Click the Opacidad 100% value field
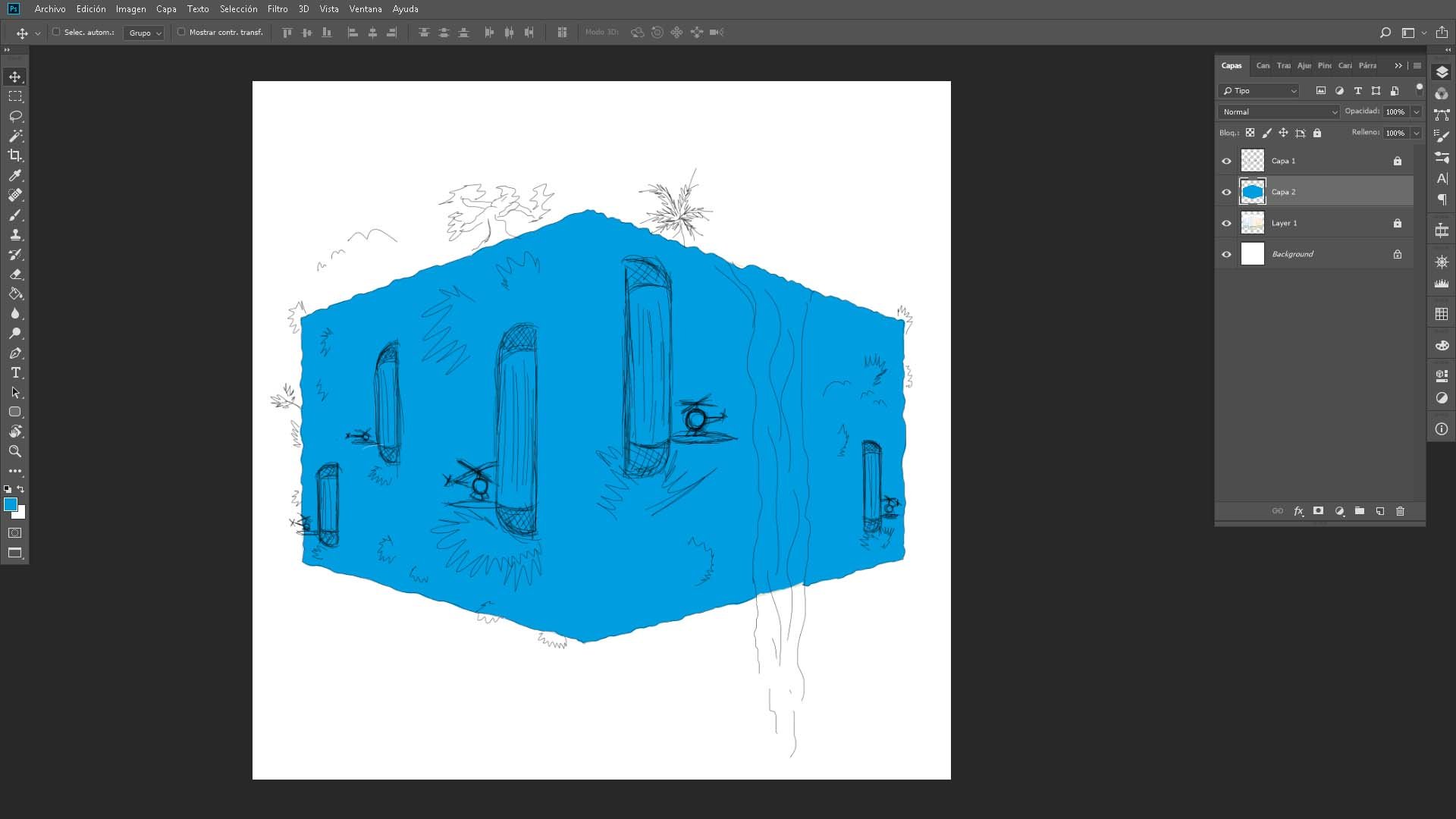 (x=1396, y=111)
